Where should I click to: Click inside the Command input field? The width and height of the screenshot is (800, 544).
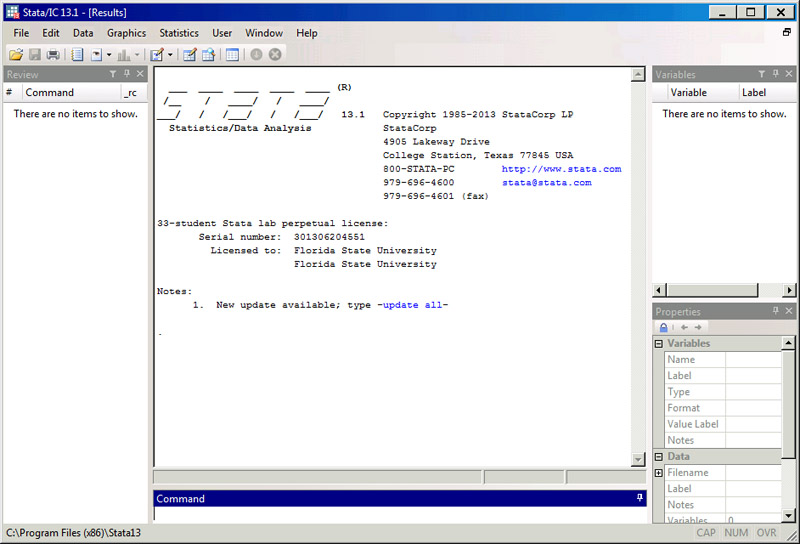click(x=400, y=514)
